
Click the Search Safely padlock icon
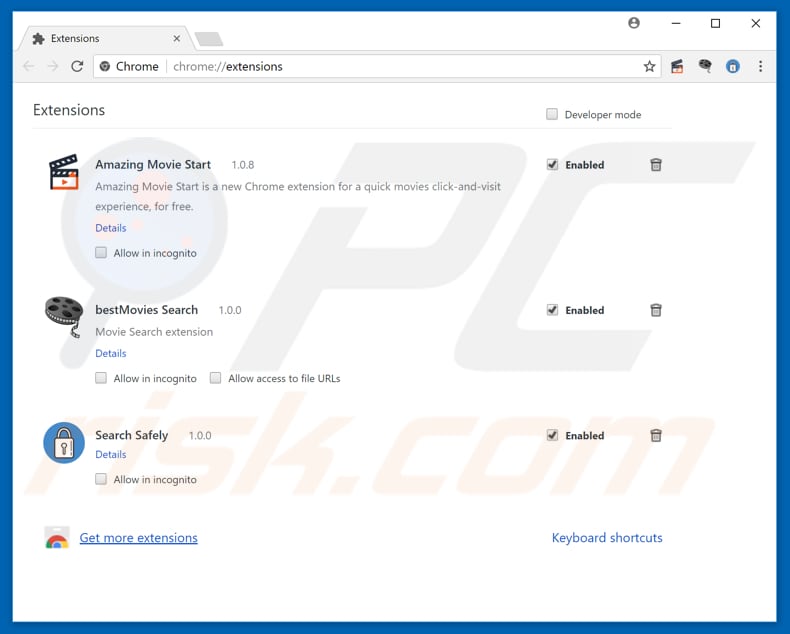[x=64, y=442]
